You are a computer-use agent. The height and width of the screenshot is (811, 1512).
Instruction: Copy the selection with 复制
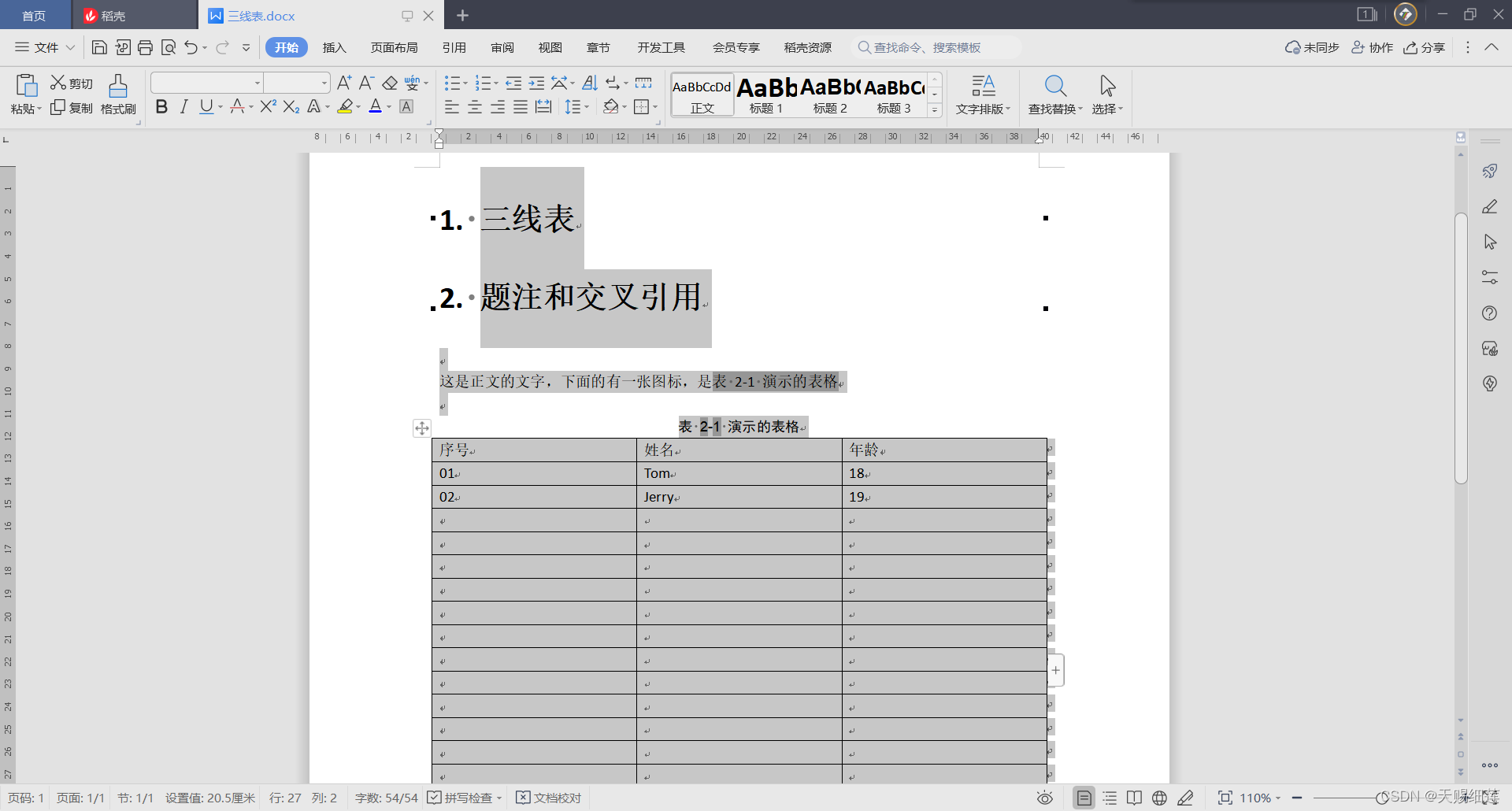point(72,108)
